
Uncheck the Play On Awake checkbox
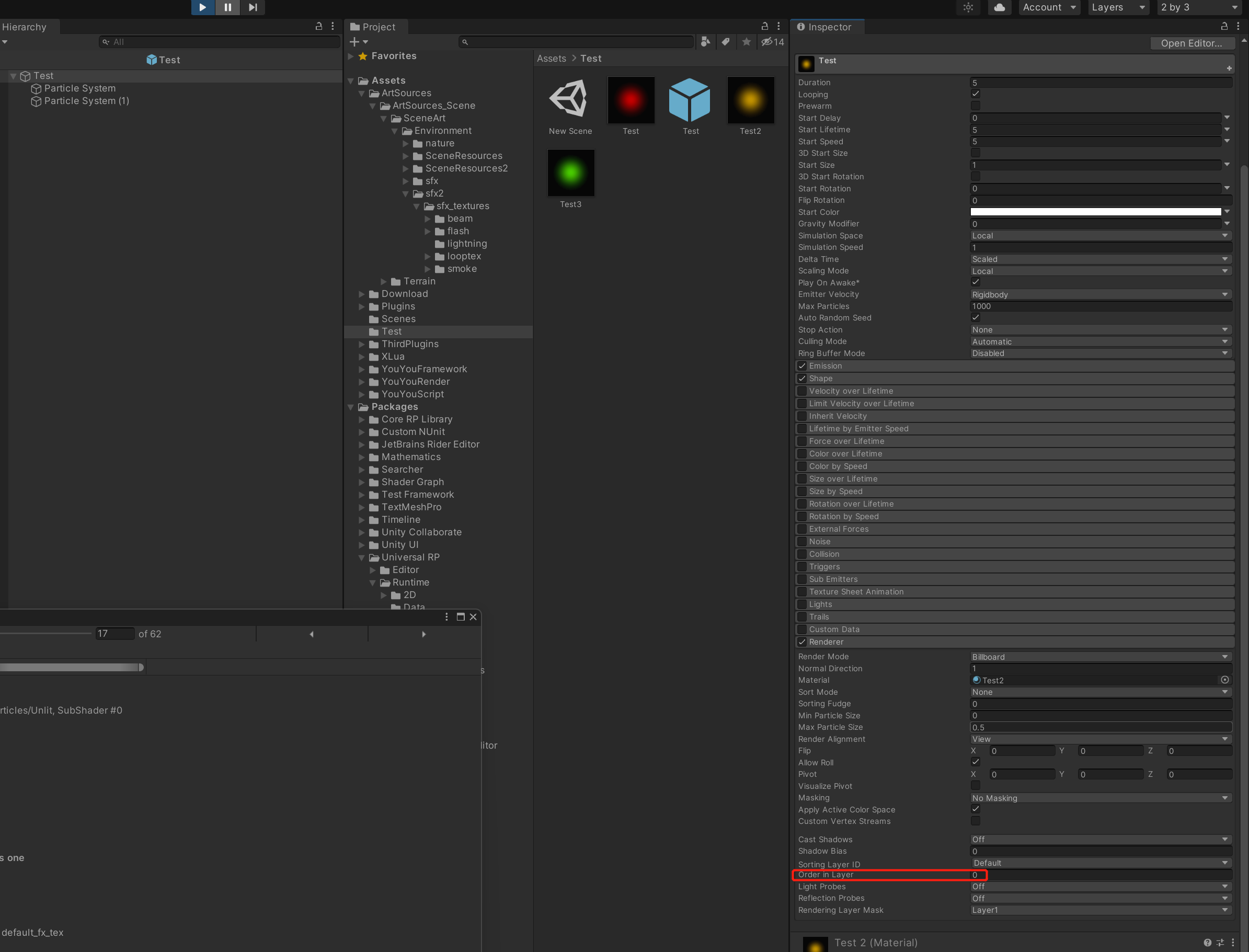(x=975, y=282)
